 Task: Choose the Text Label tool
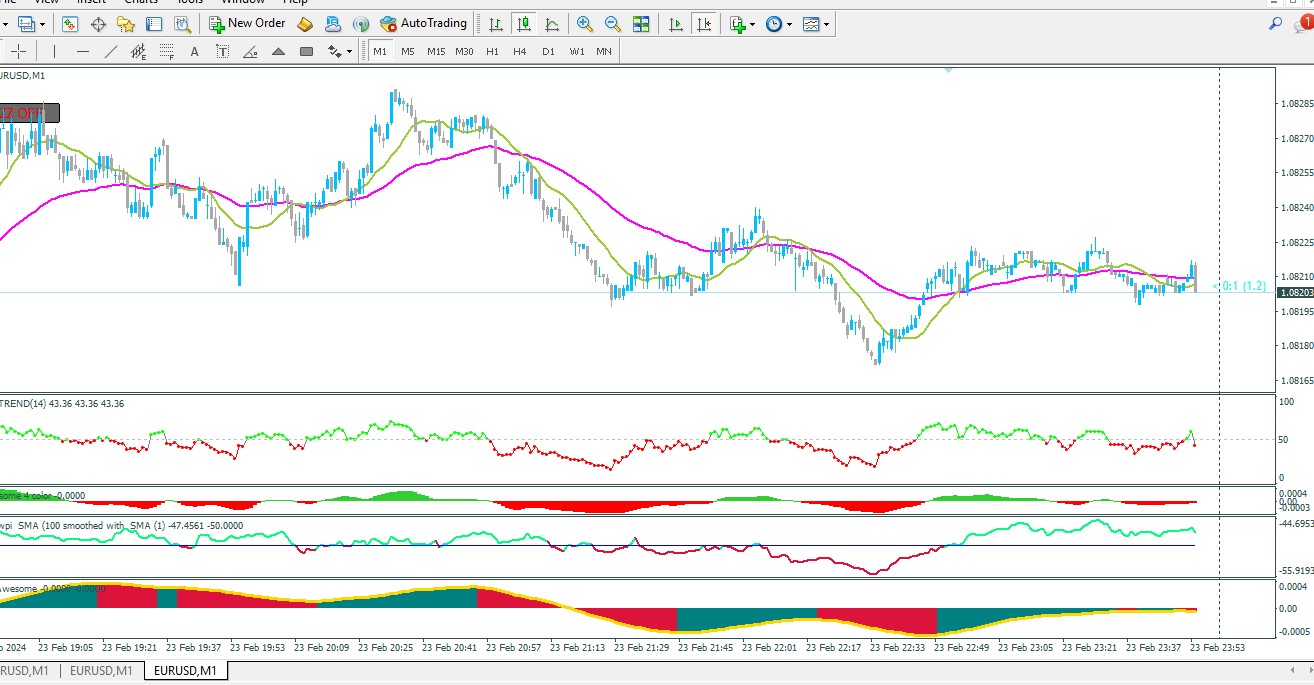pyautogui.click(x=222, y=52)
